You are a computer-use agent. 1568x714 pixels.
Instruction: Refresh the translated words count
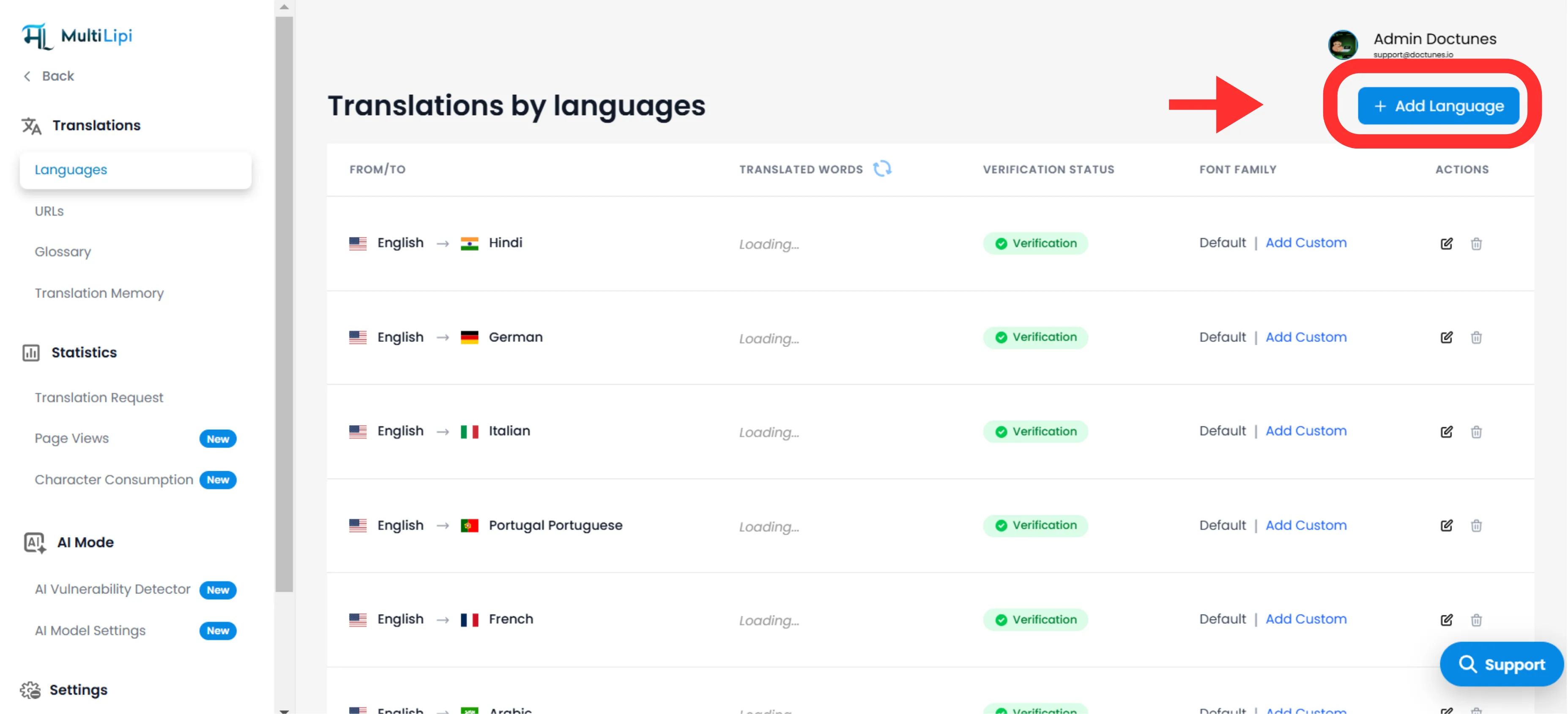[x=882, y=169]
